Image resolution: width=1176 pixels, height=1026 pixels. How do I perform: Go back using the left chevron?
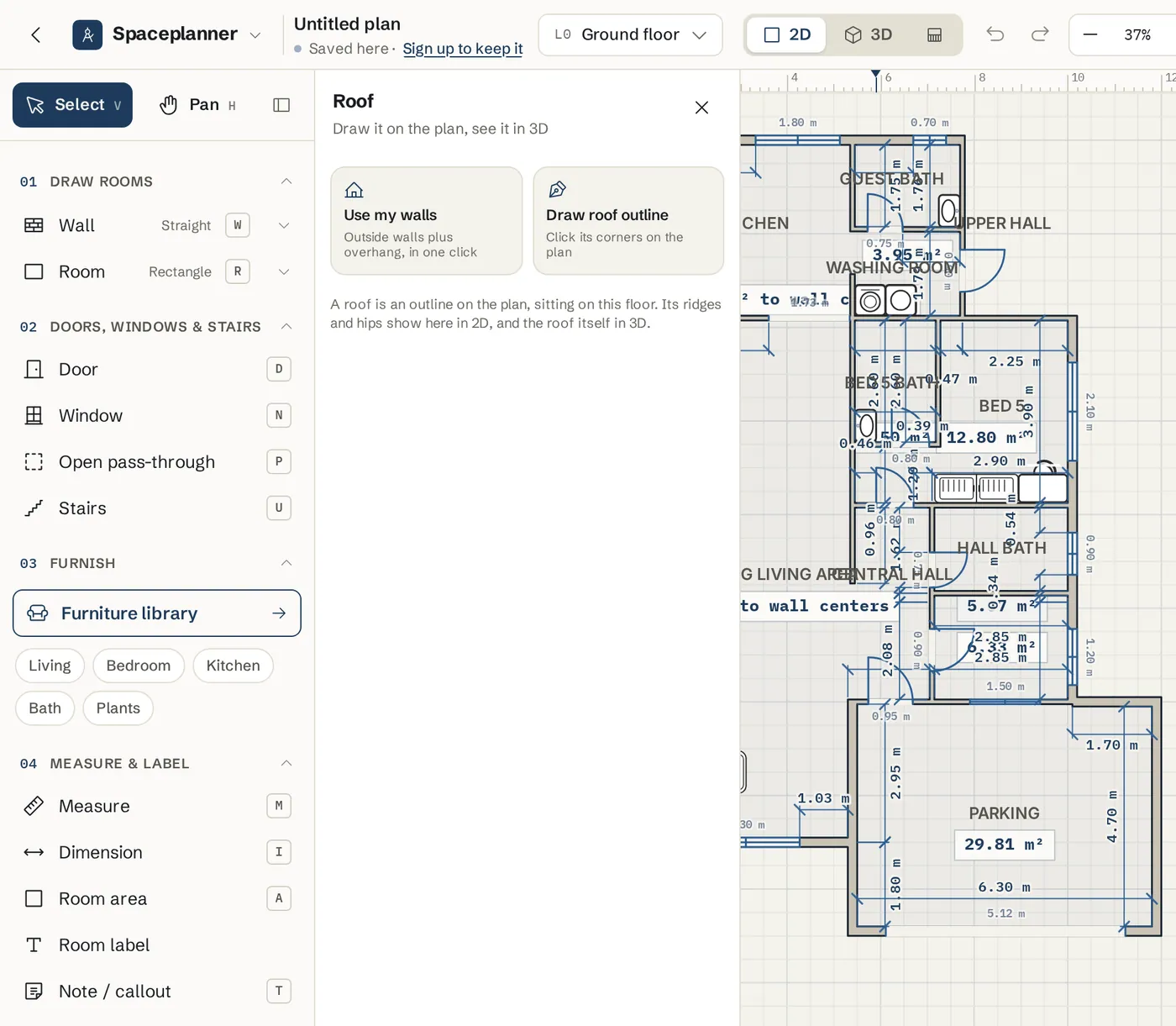pos(35,34)
